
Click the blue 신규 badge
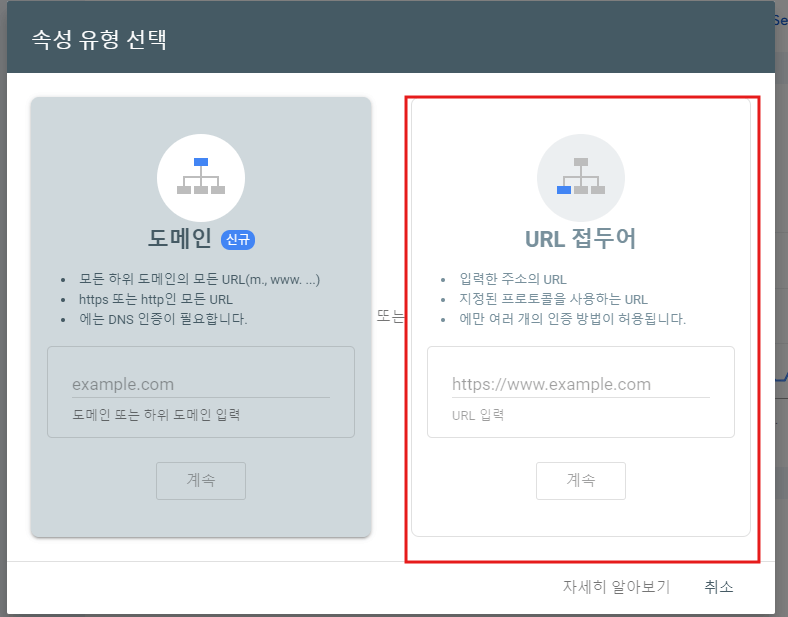[238, 239]
